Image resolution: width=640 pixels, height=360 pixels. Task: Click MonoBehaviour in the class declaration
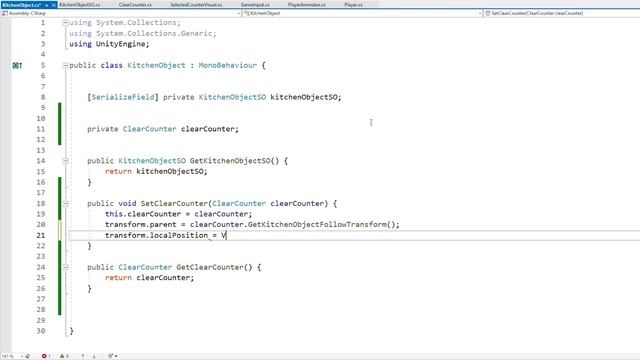pyautogui.click(x=228, y=65)
